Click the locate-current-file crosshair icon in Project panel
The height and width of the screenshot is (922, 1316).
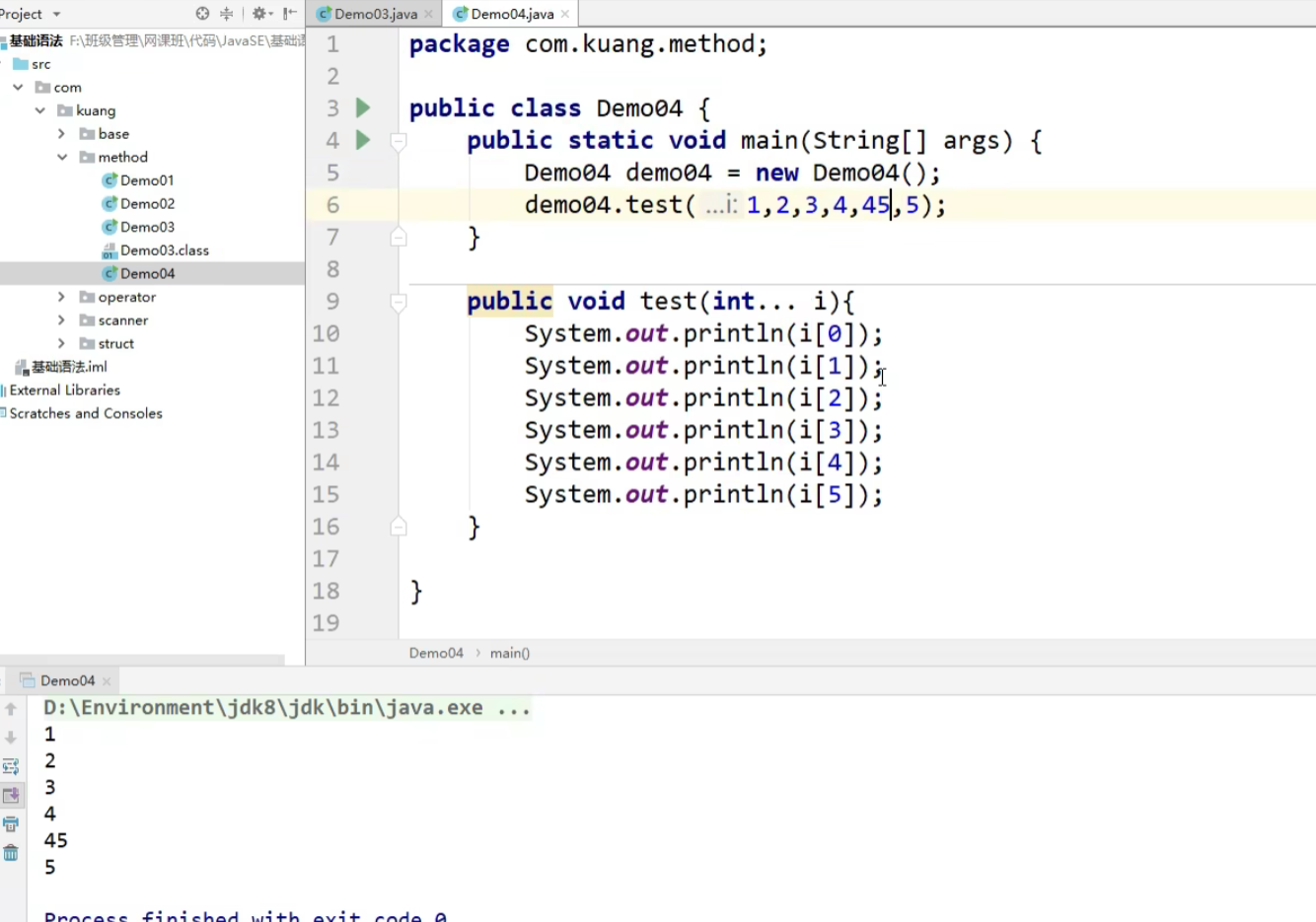pos(202,14)
